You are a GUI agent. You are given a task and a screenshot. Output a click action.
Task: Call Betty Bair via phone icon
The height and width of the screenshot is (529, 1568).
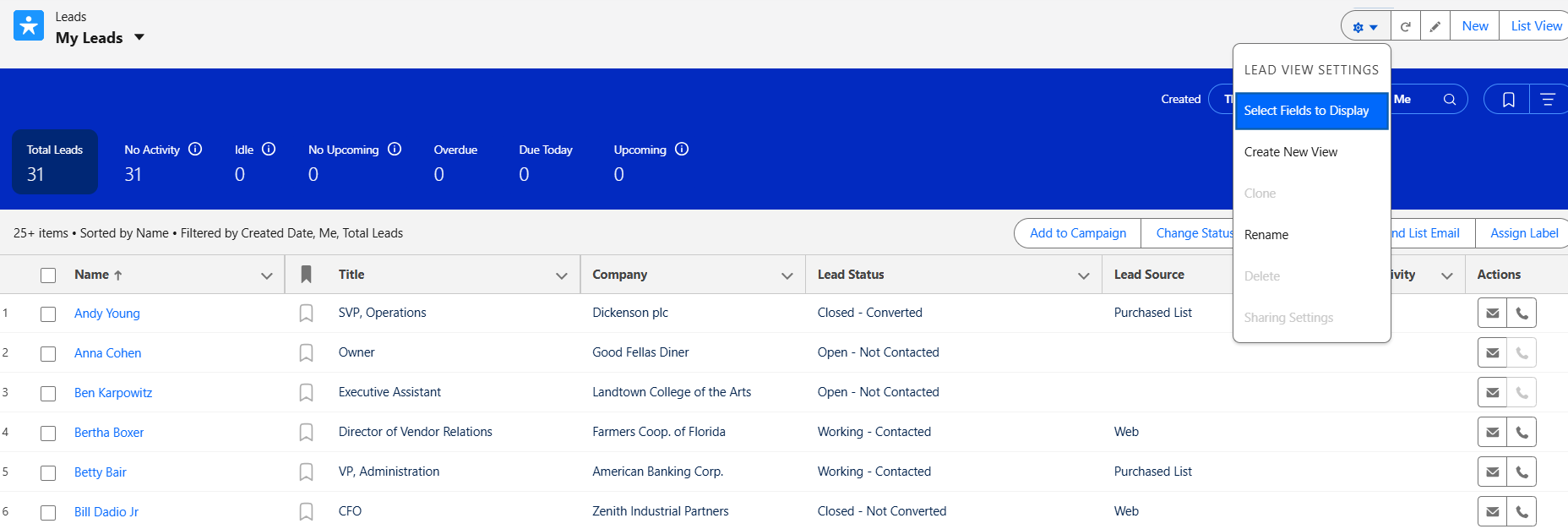click(1522, 472)
